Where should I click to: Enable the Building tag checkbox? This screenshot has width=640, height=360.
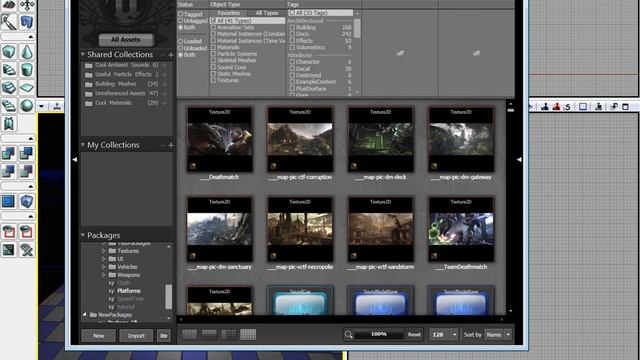[292, 28]
